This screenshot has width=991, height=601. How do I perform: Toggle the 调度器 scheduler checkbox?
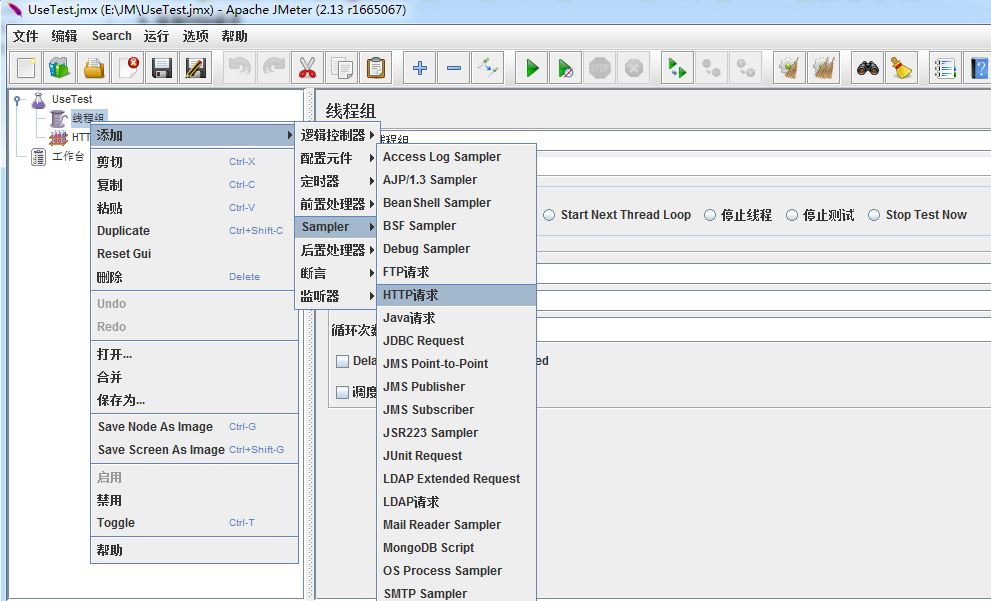click(343, 392)
